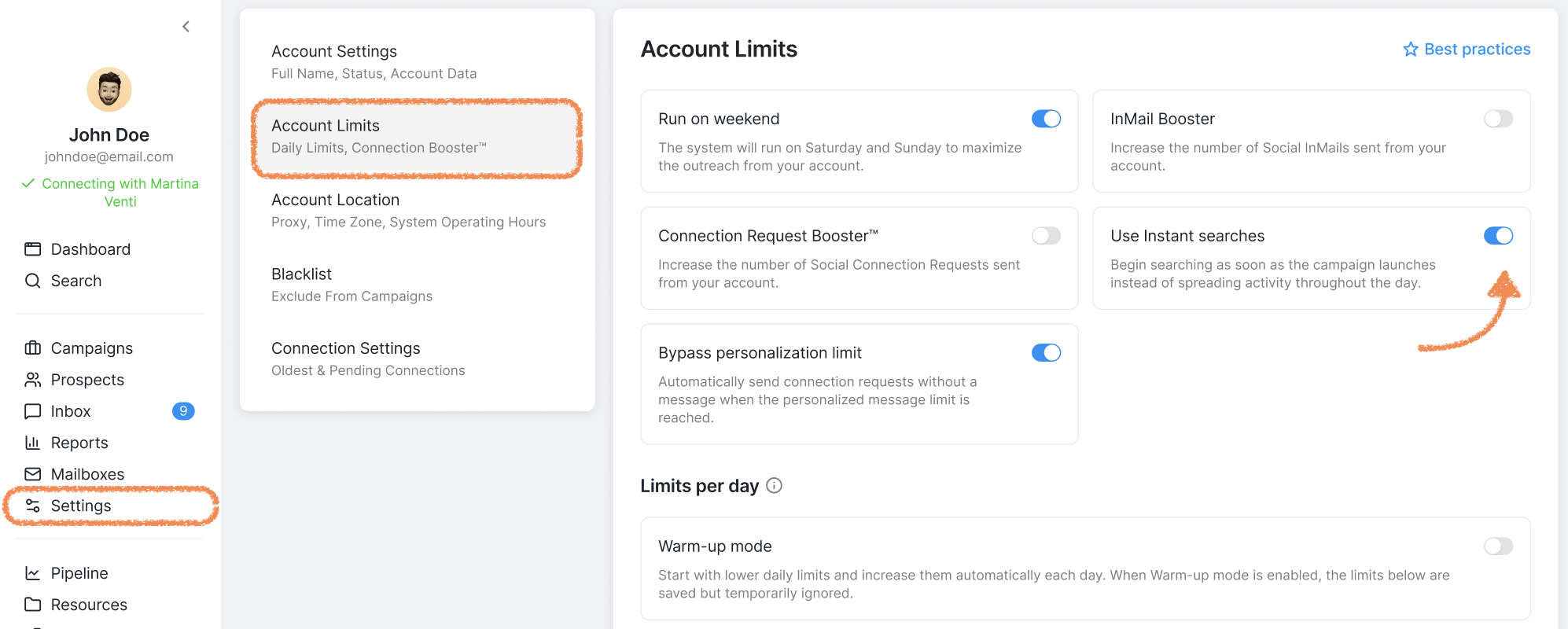Open Account Location settings section
Image resolution: width=1568 pixels, height=629 pixels.
point(417,211)
